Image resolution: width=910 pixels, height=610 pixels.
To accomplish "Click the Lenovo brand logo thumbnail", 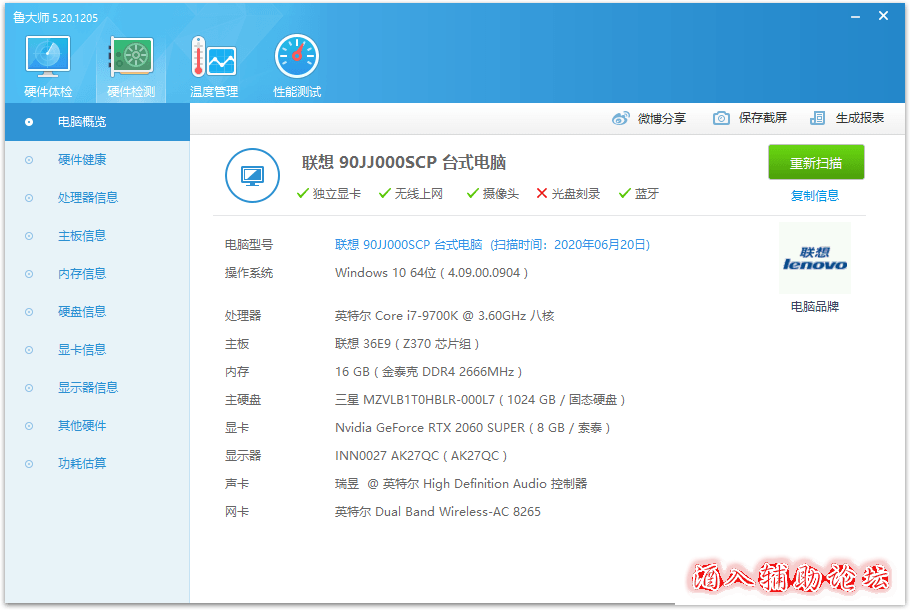I will (x=814, y=258).
